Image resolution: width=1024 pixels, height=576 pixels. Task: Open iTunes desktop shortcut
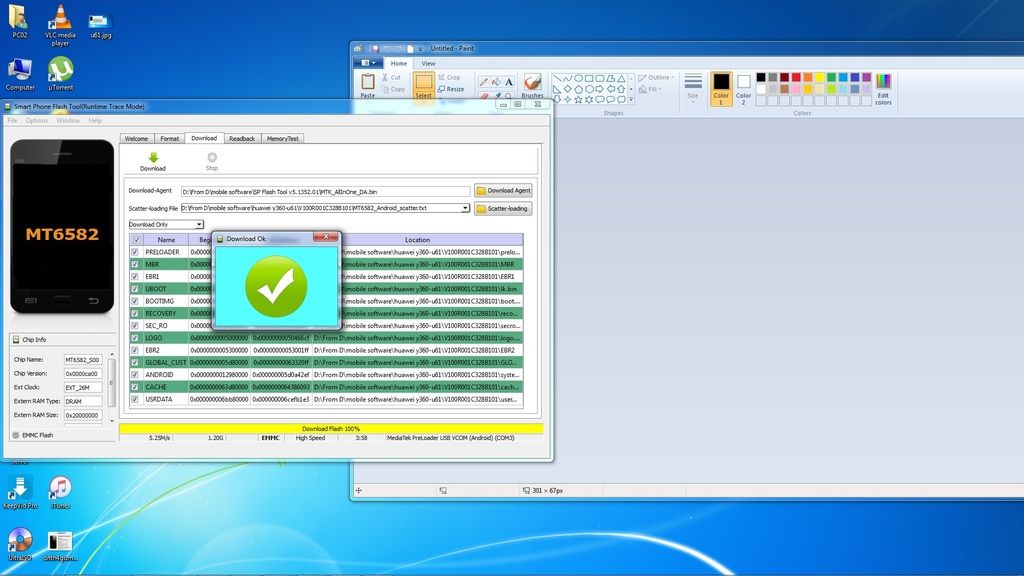point(60,490)
